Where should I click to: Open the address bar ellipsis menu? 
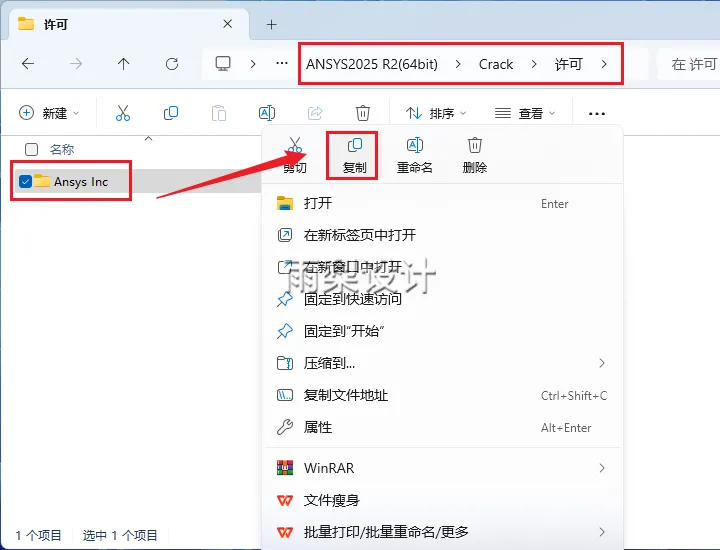tap(281, 63)
